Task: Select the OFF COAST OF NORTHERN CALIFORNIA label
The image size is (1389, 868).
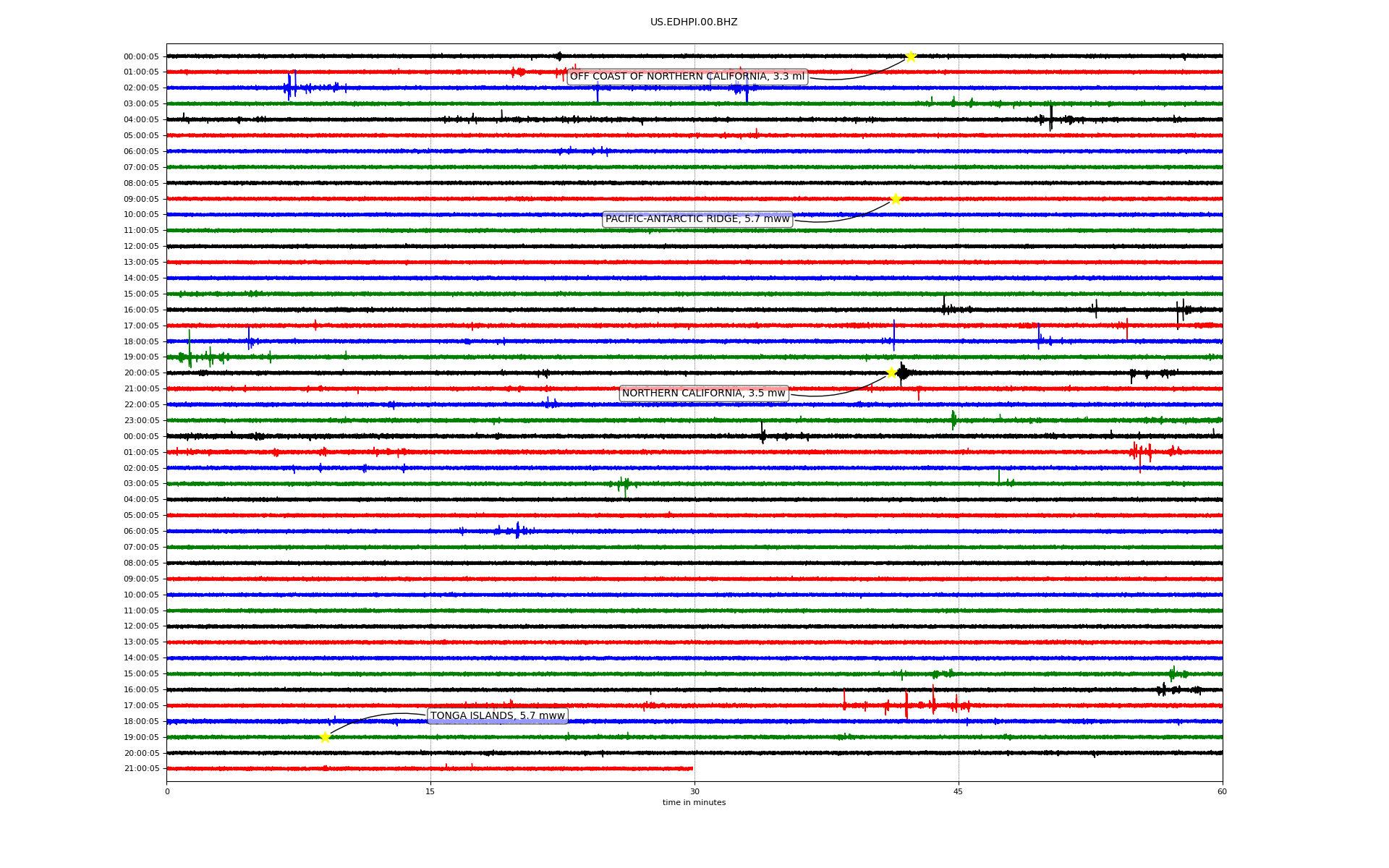Action: [x=687, y=77]
